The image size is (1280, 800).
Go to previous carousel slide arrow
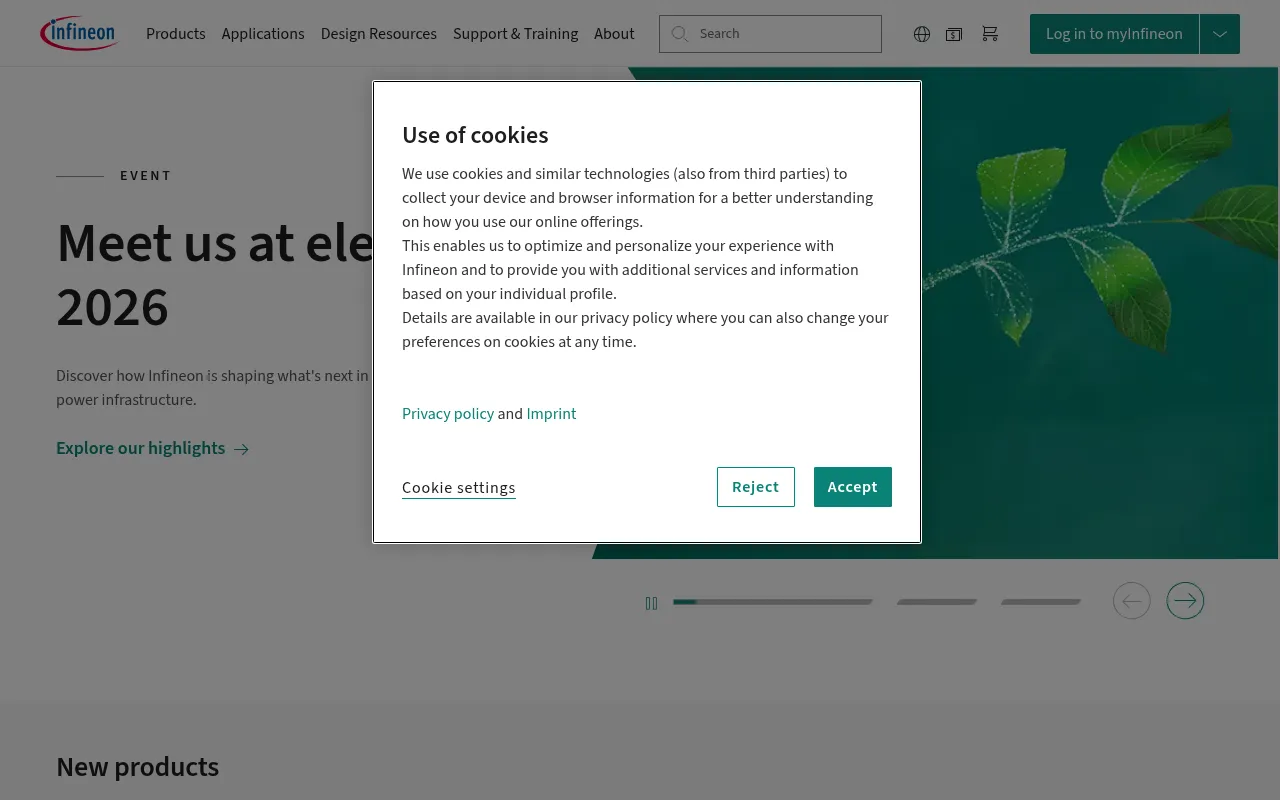pos(1132,601)
